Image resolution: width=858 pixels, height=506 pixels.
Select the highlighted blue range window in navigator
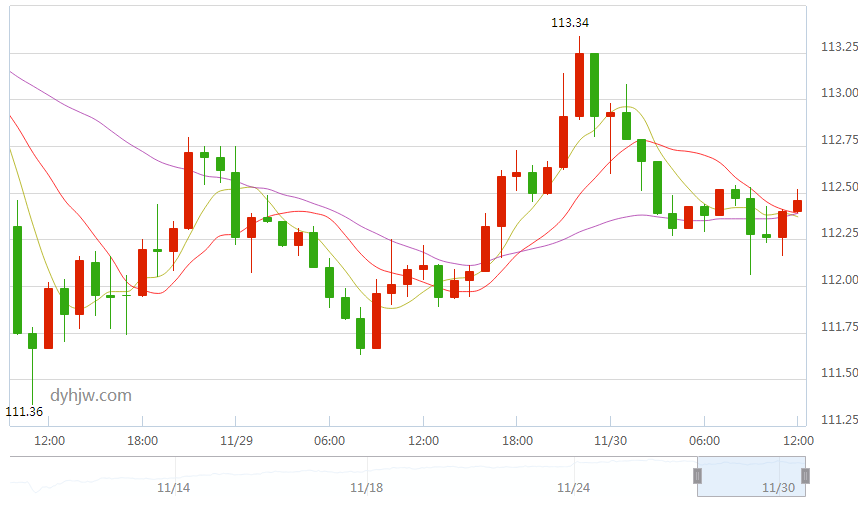751,476
